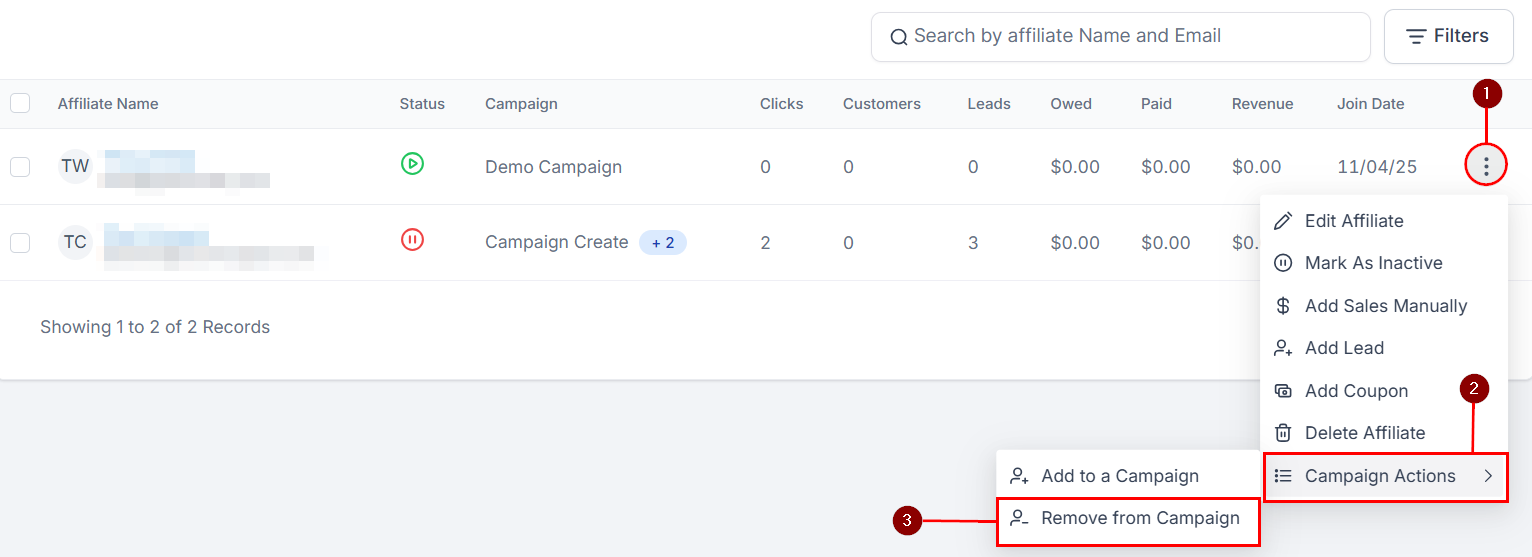Toggle the select-all checkbox in table header

(20, 103)
